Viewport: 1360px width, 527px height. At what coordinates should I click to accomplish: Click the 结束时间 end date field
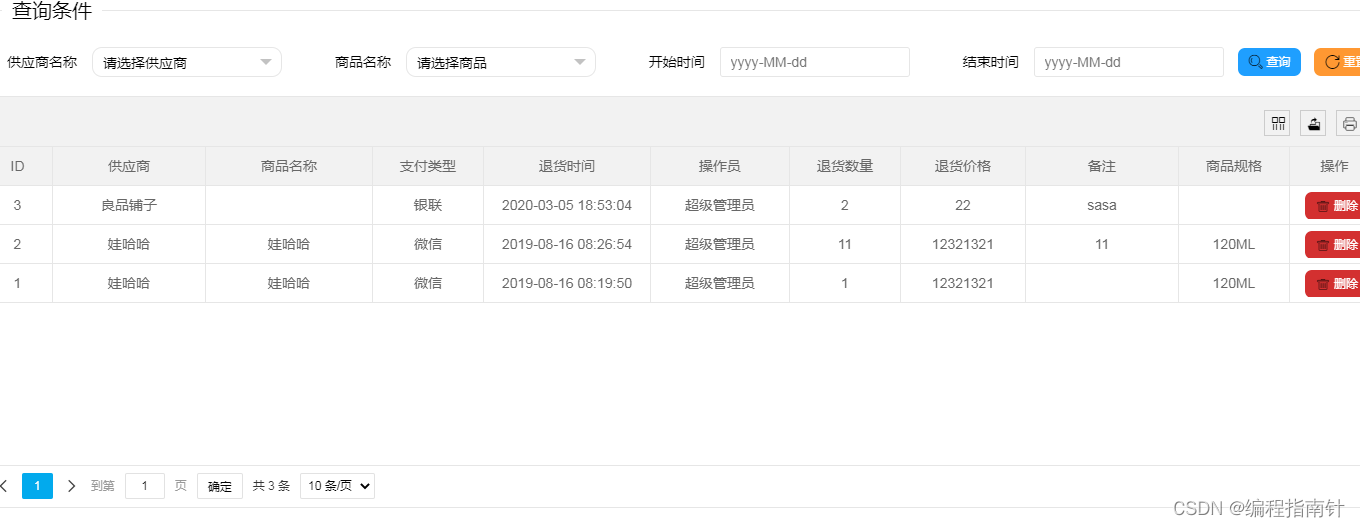point(1128,62)
